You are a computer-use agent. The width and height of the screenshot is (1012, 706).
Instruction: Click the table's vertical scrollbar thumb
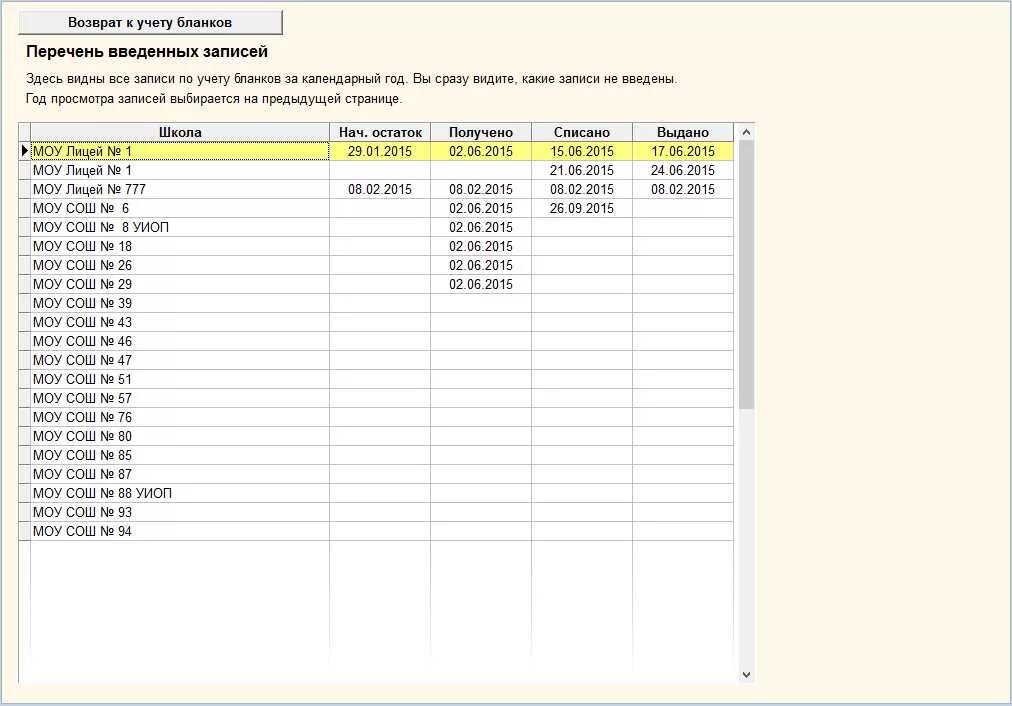click(746, 275)
